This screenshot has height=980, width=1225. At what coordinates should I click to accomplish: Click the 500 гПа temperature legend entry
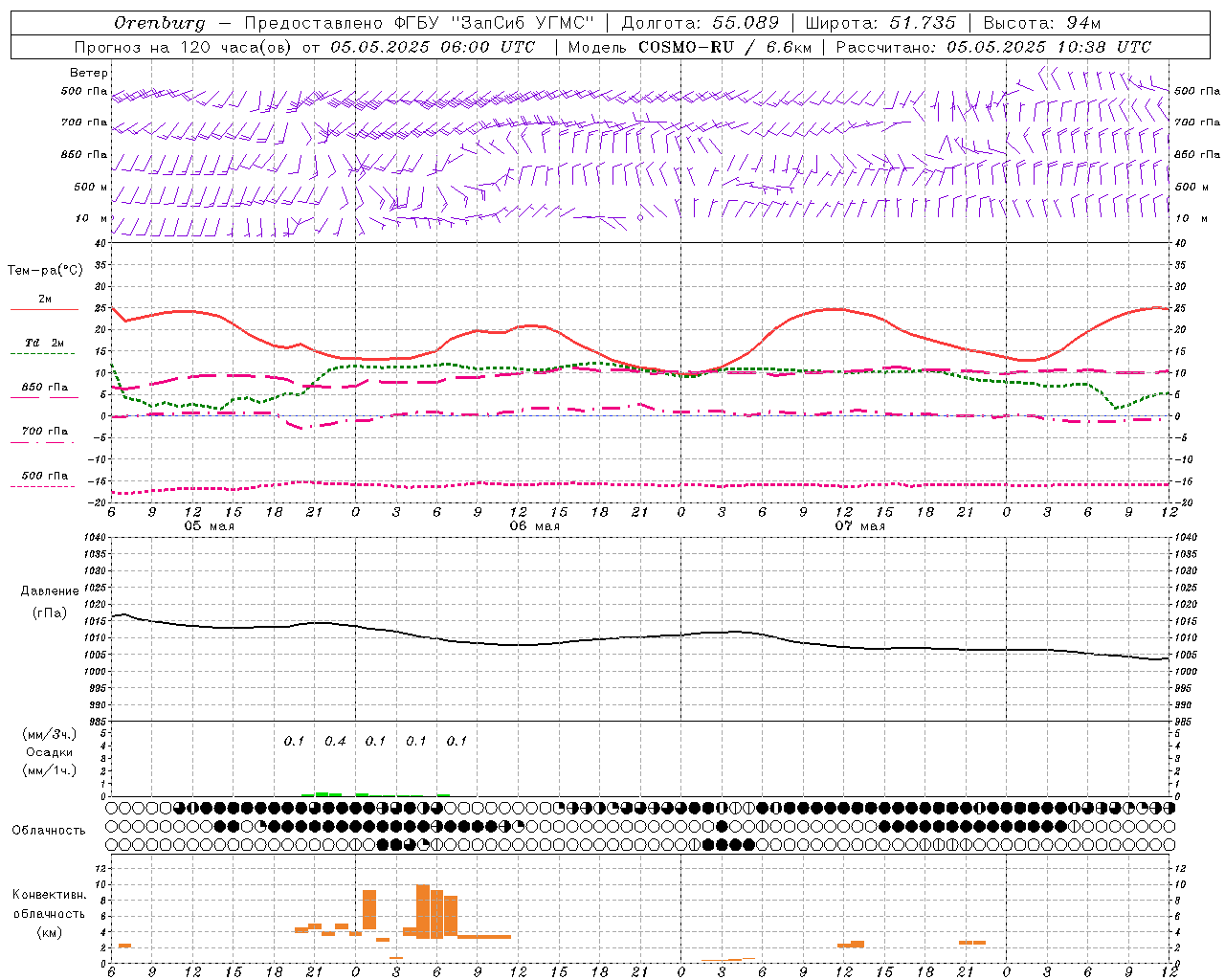45,476
